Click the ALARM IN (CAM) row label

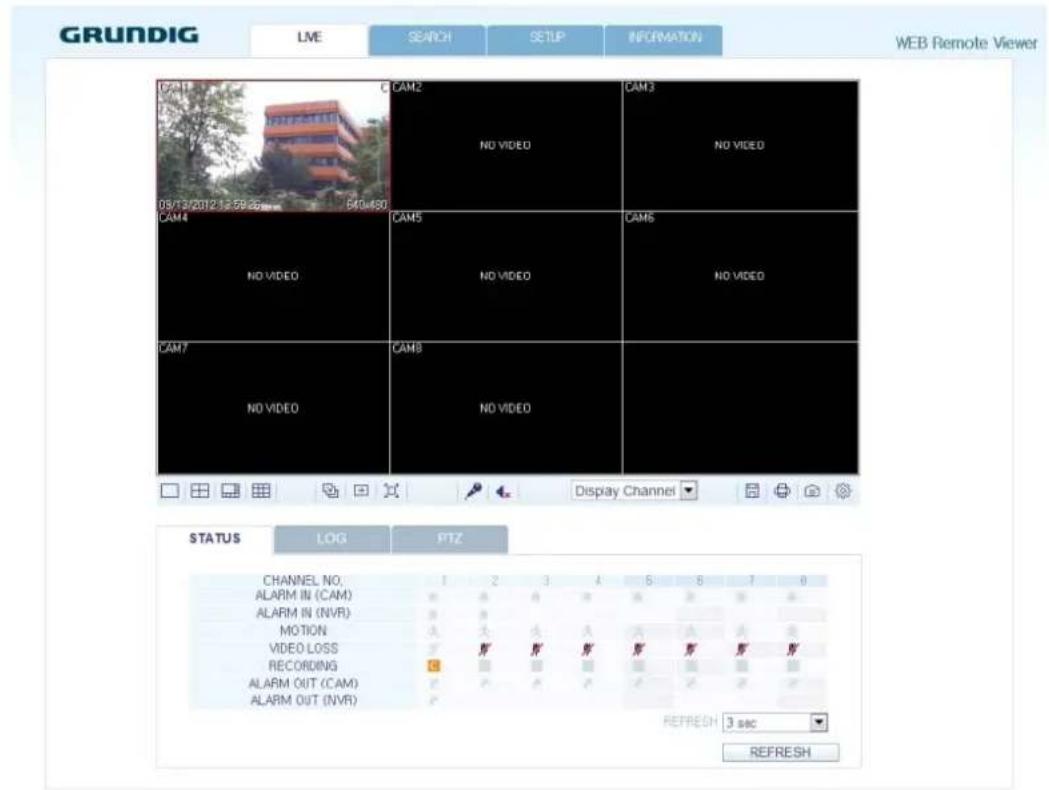click(x=303, y=595)
